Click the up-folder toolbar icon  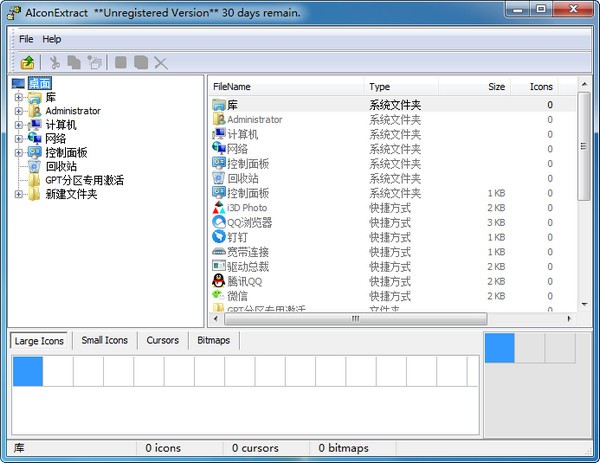(x=28, y=62)
